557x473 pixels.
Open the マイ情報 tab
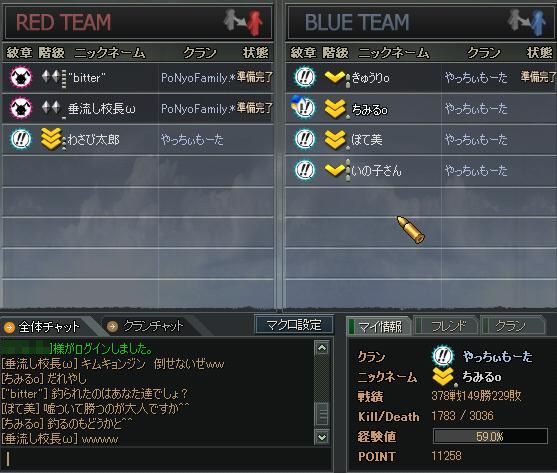(379, 326)
